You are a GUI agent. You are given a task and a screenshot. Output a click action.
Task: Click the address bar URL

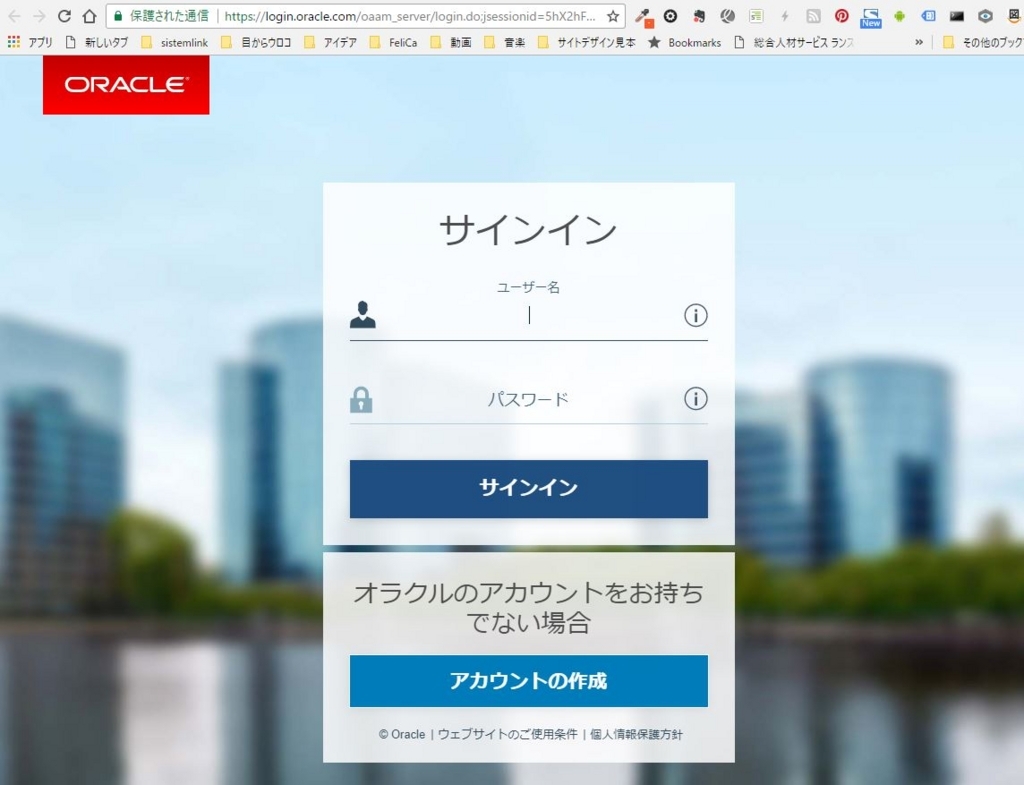point(409,16)
